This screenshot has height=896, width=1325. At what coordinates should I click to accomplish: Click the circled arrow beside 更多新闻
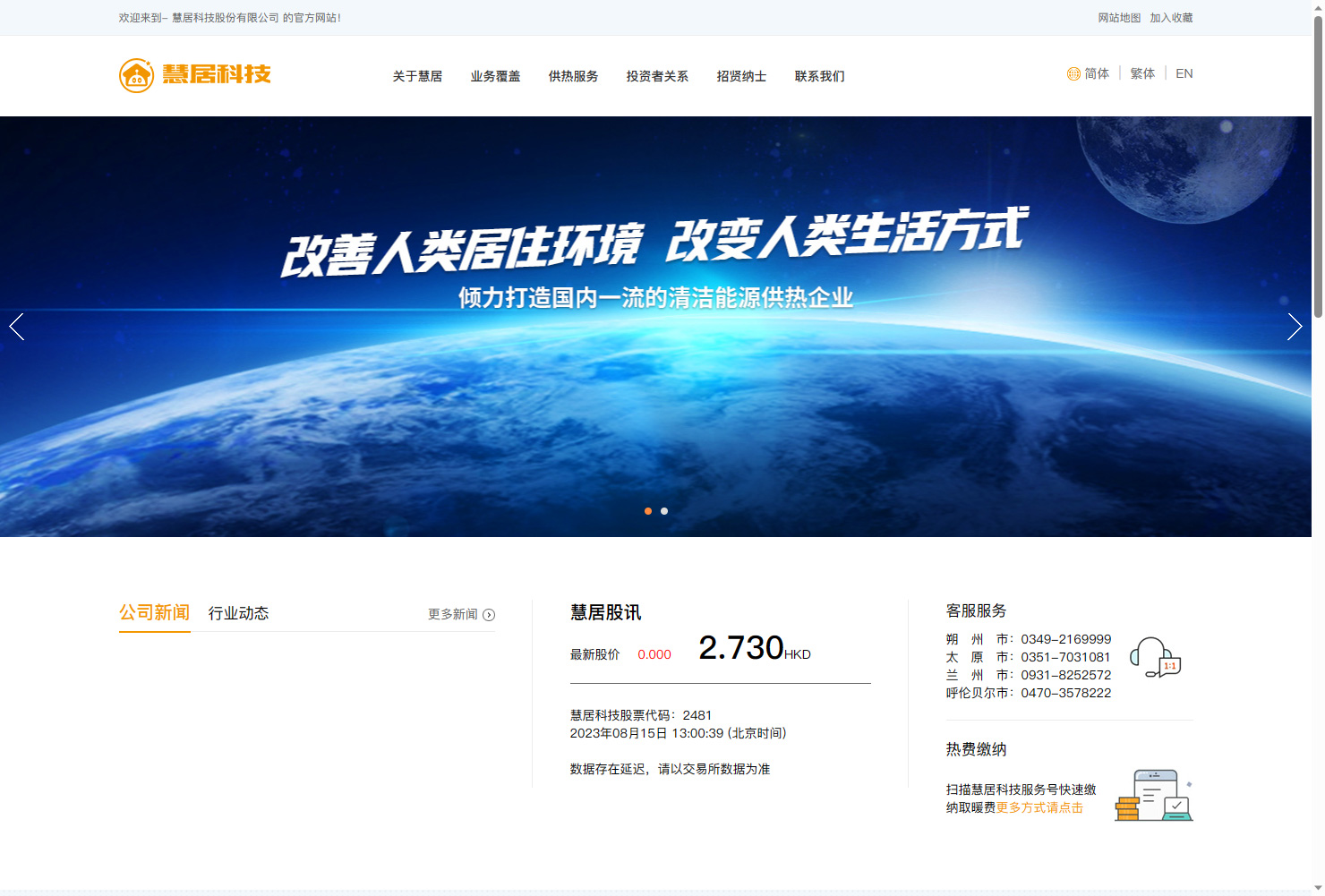[489, 615]
